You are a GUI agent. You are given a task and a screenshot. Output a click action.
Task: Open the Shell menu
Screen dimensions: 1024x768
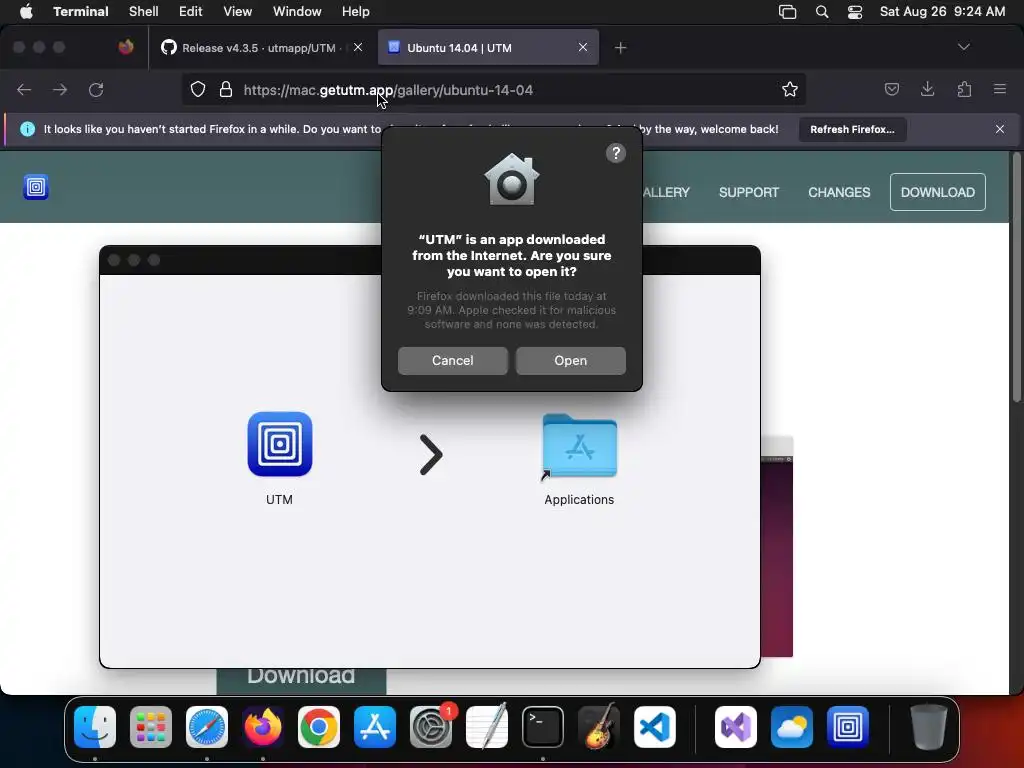143,12
